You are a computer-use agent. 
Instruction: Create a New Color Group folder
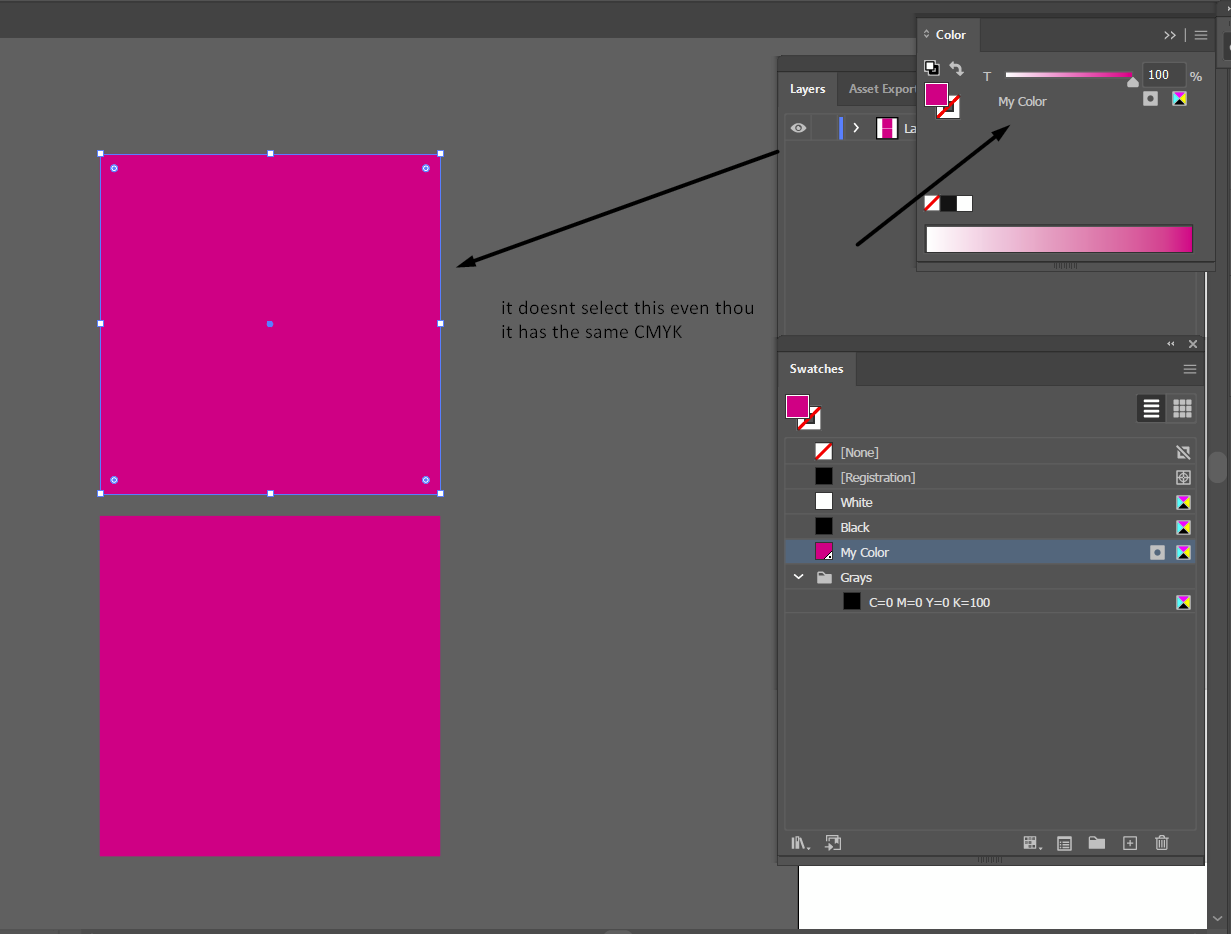point(1097,843)
